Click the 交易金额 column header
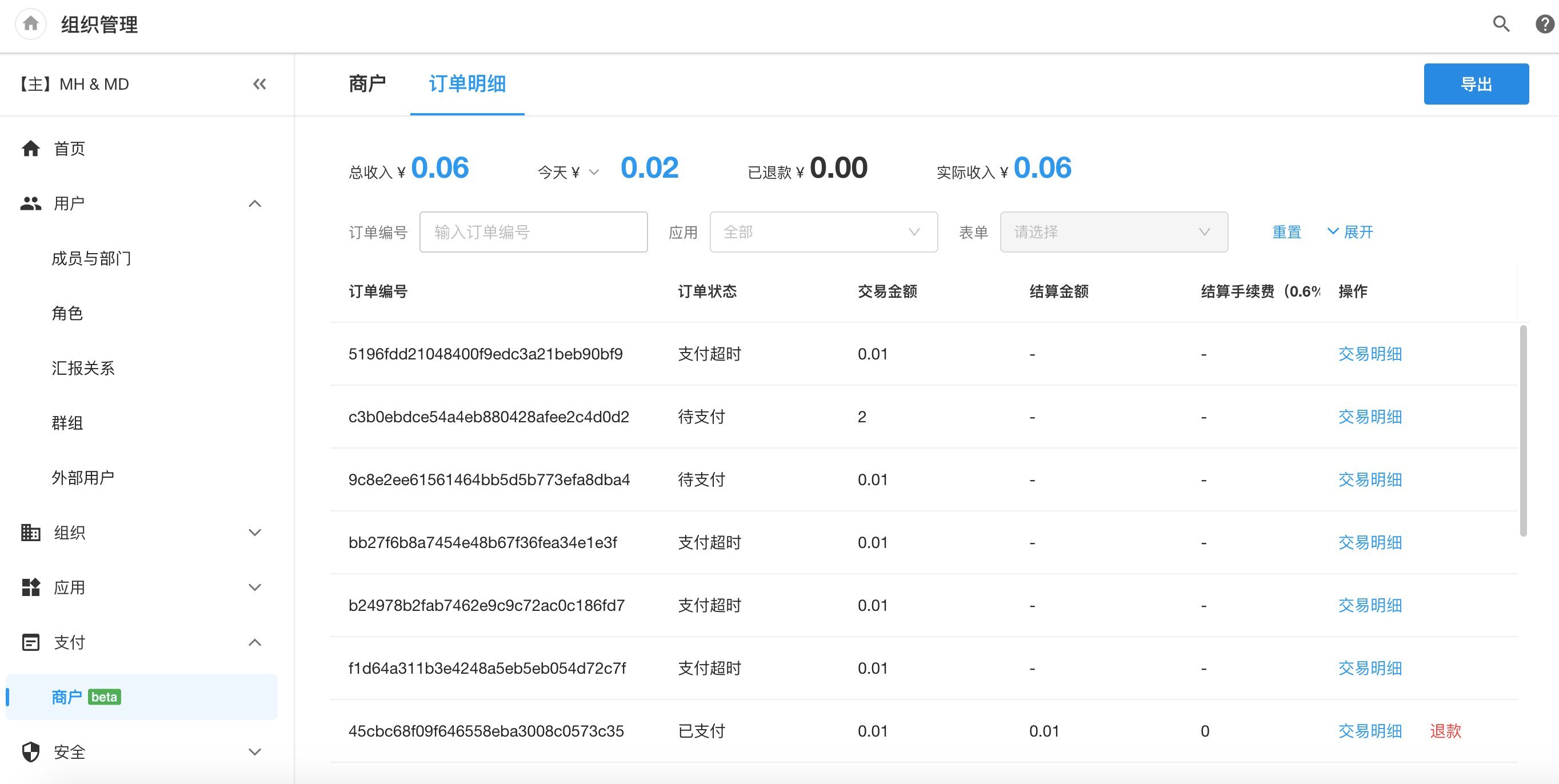 888,291
